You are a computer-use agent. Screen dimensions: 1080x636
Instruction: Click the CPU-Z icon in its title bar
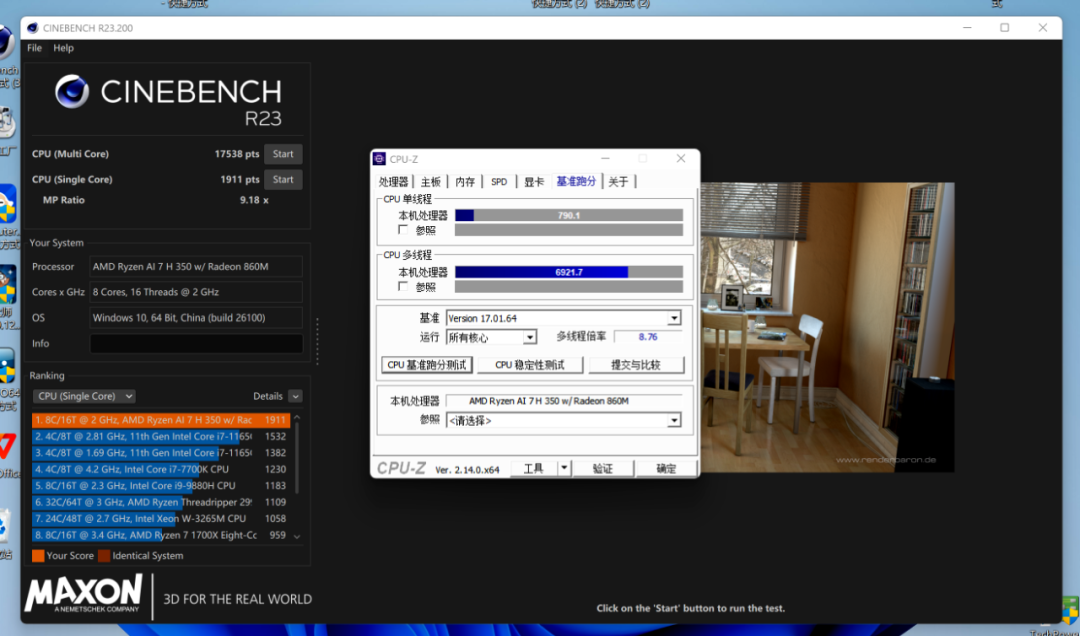tap(379, 159)
